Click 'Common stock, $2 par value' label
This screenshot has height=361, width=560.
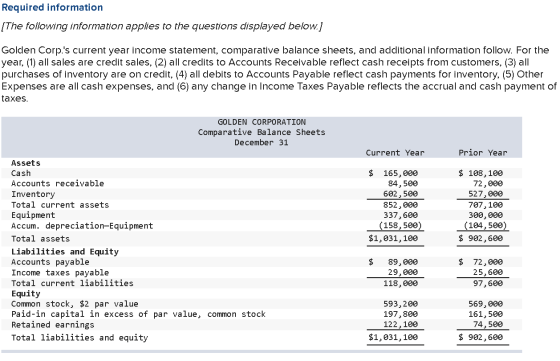point(75,304)
